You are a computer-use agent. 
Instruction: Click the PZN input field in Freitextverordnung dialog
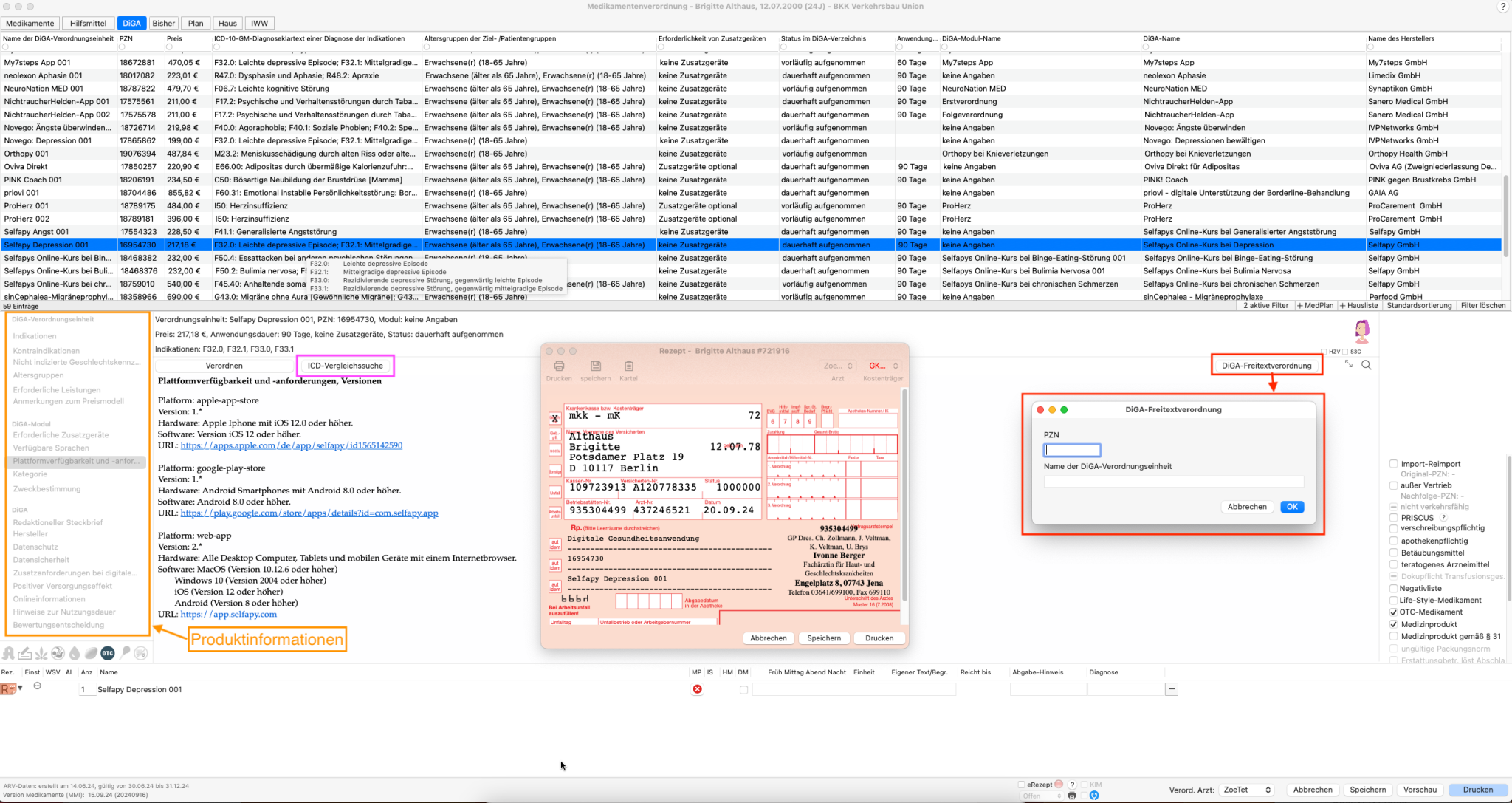(1072, 450)
